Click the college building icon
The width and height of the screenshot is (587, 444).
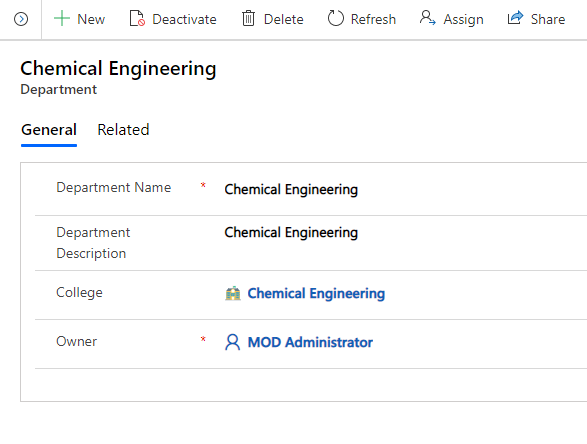coord(233,293)
